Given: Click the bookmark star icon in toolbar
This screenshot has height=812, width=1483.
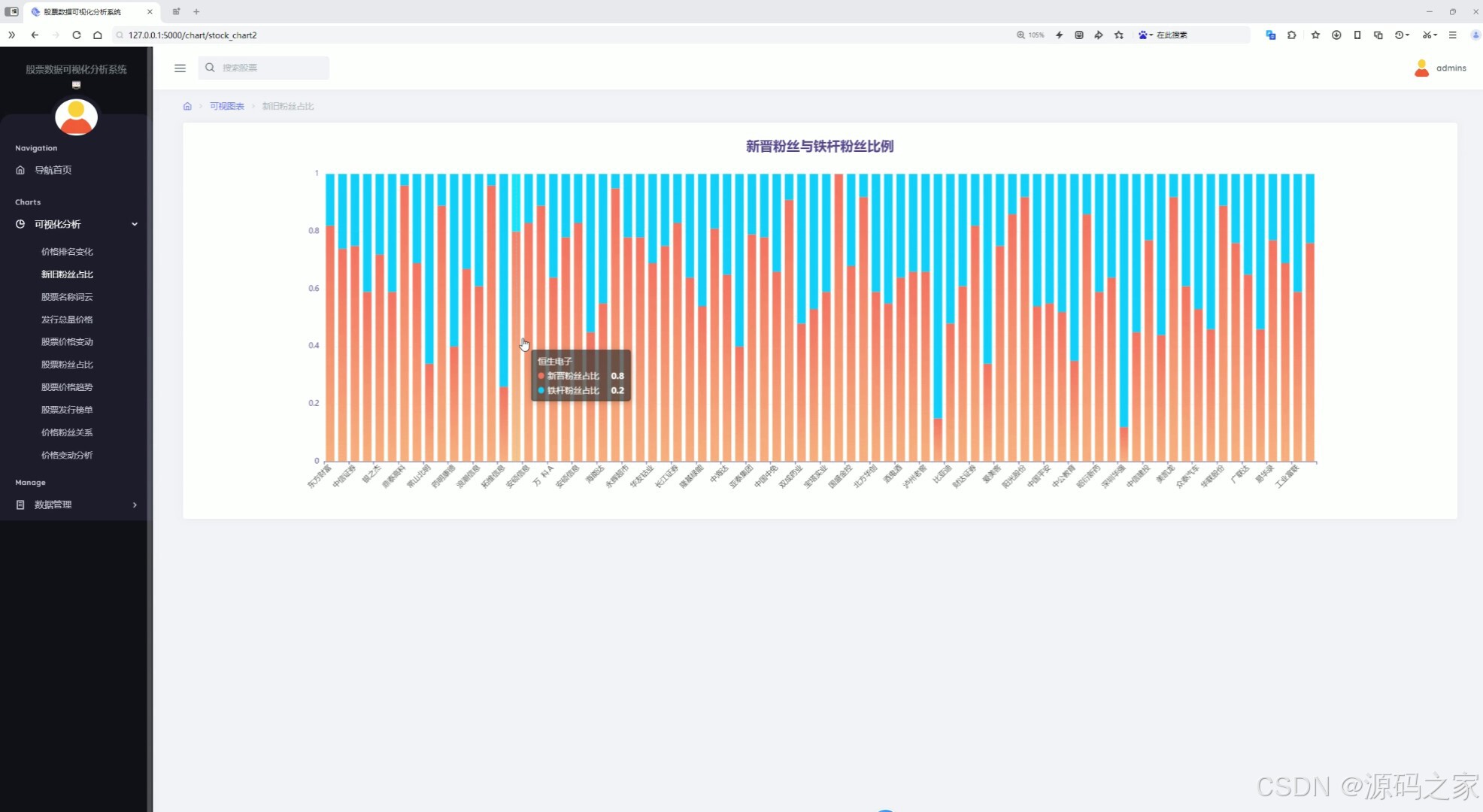Looking at the screenshot, I should [1315, 35].
